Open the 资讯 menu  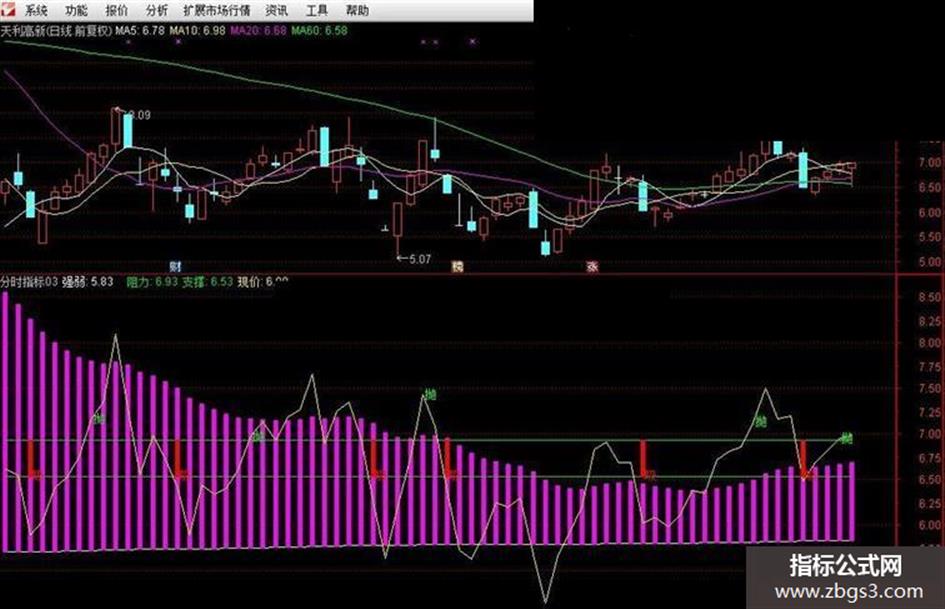click(277, 10)
